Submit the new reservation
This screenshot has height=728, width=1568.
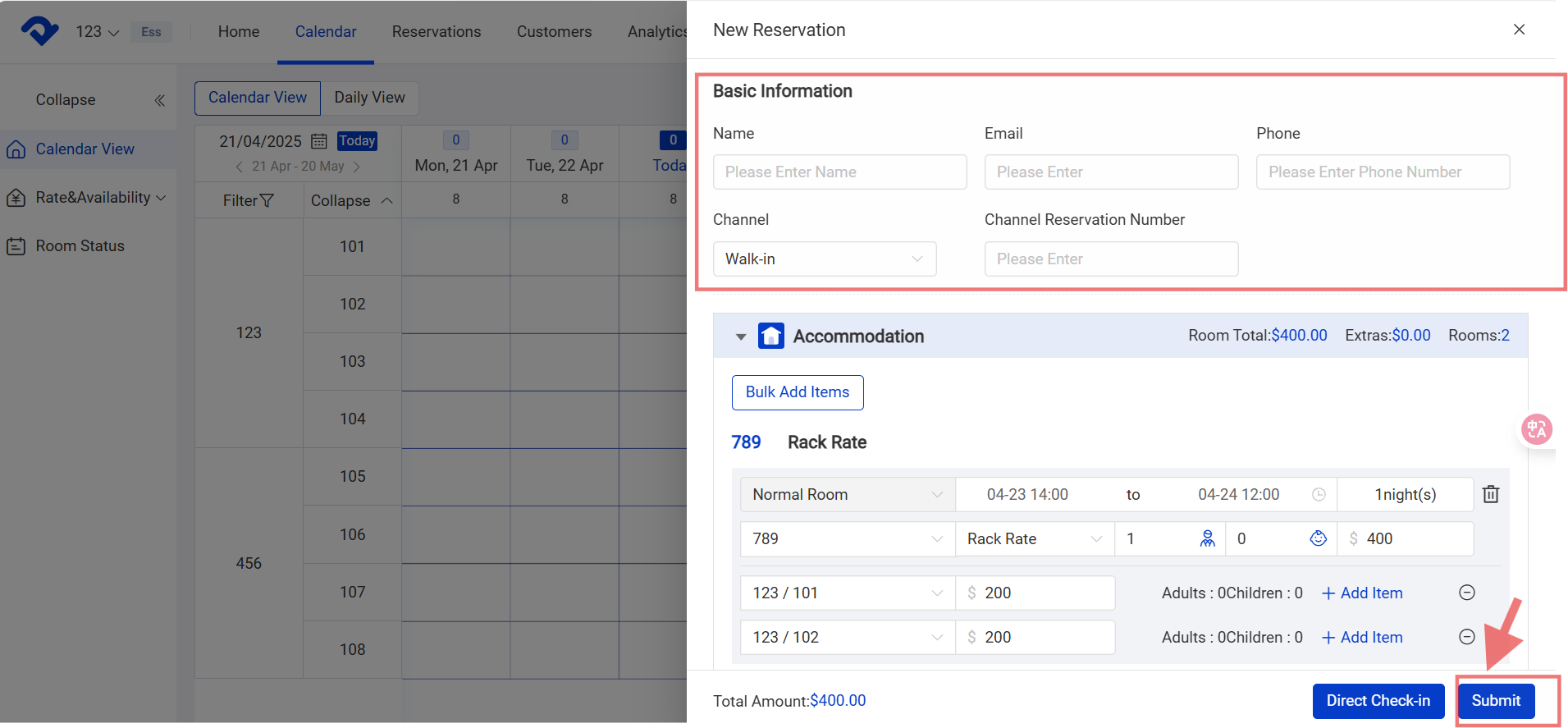[1495, 701]
